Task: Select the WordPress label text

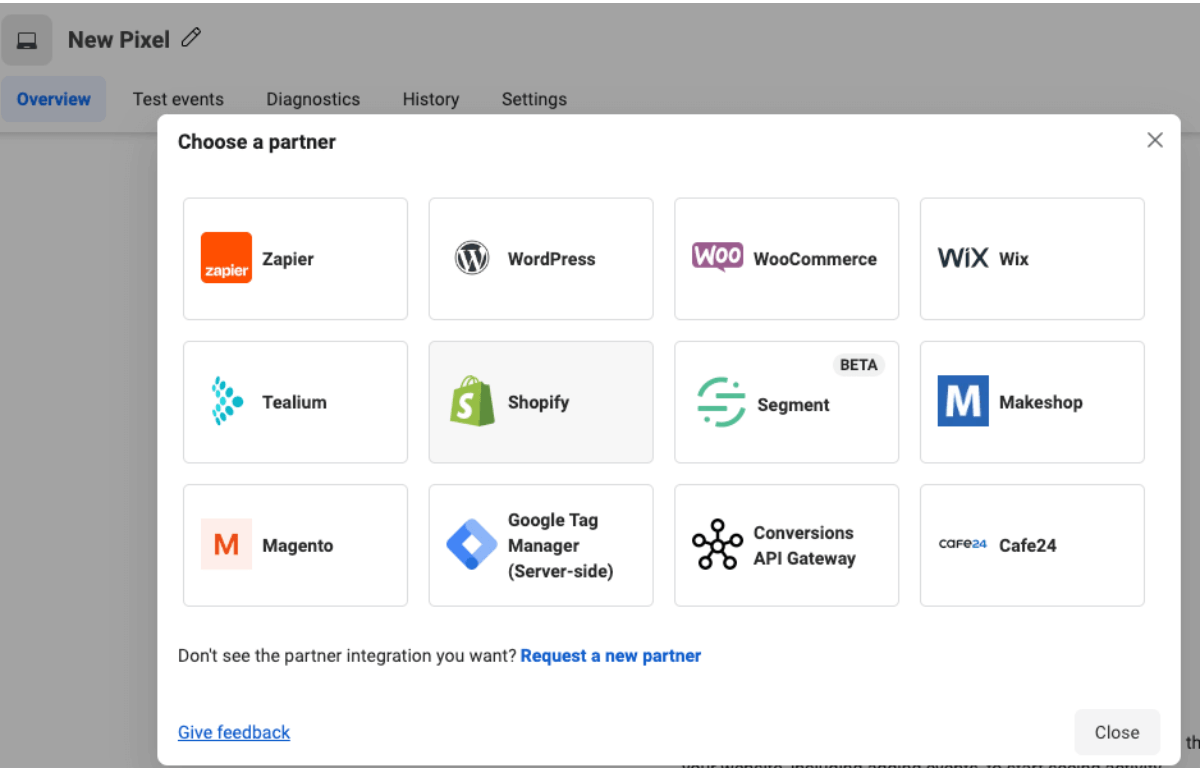Action: pyautogui.click(x=551, y=259)
